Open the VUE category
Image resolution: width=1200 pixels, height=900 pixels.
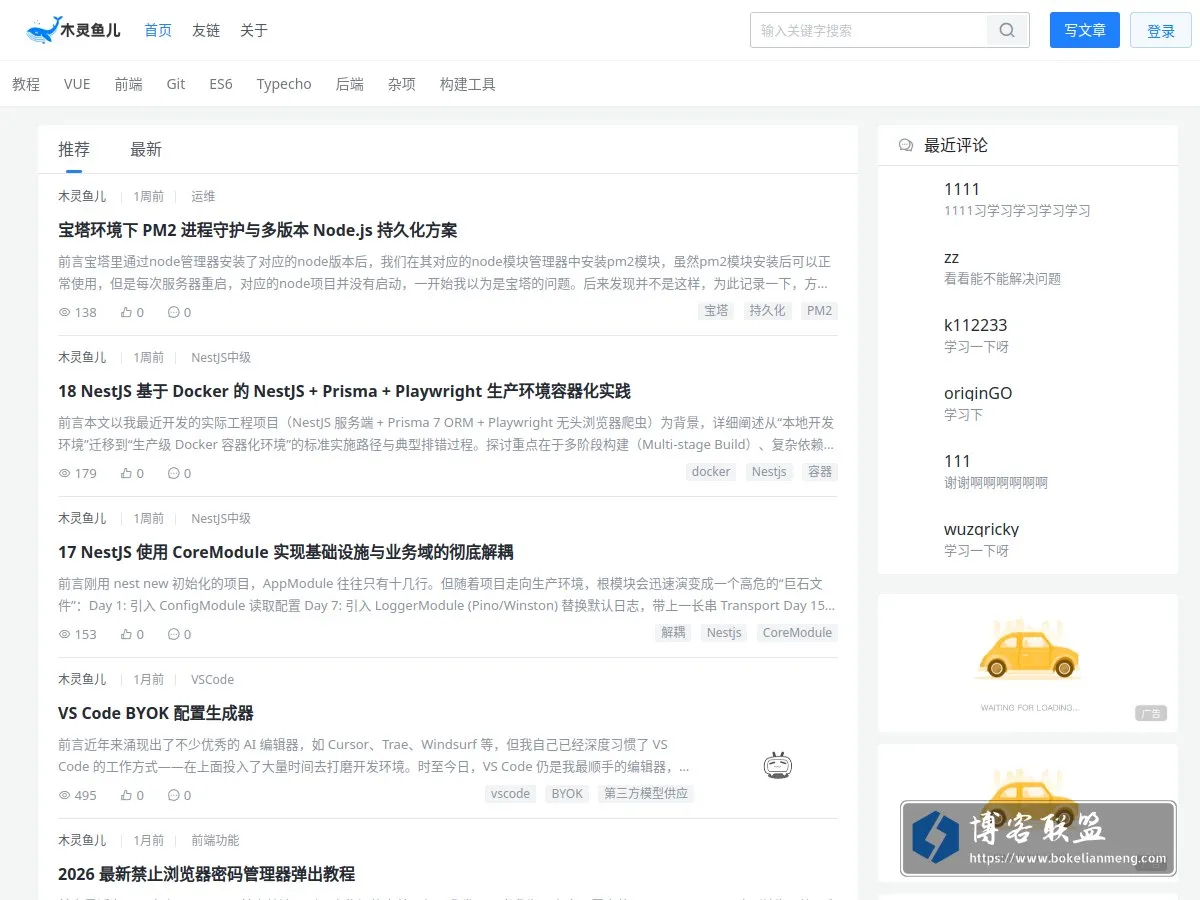(x=77, y=84)
